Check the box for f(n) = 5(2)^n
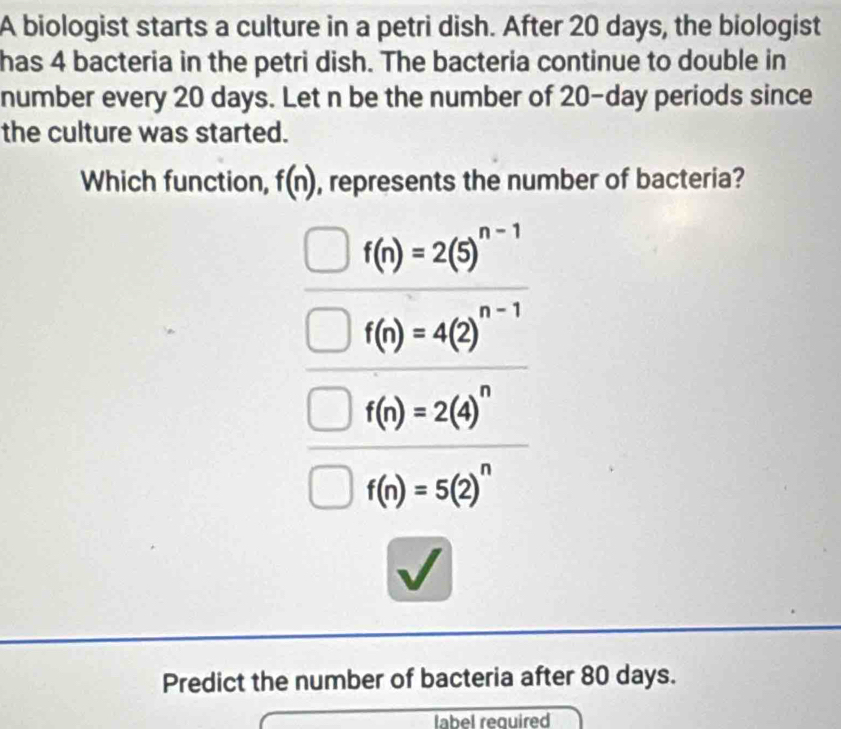This screenshot has width=841, height=729. [331, 487]
